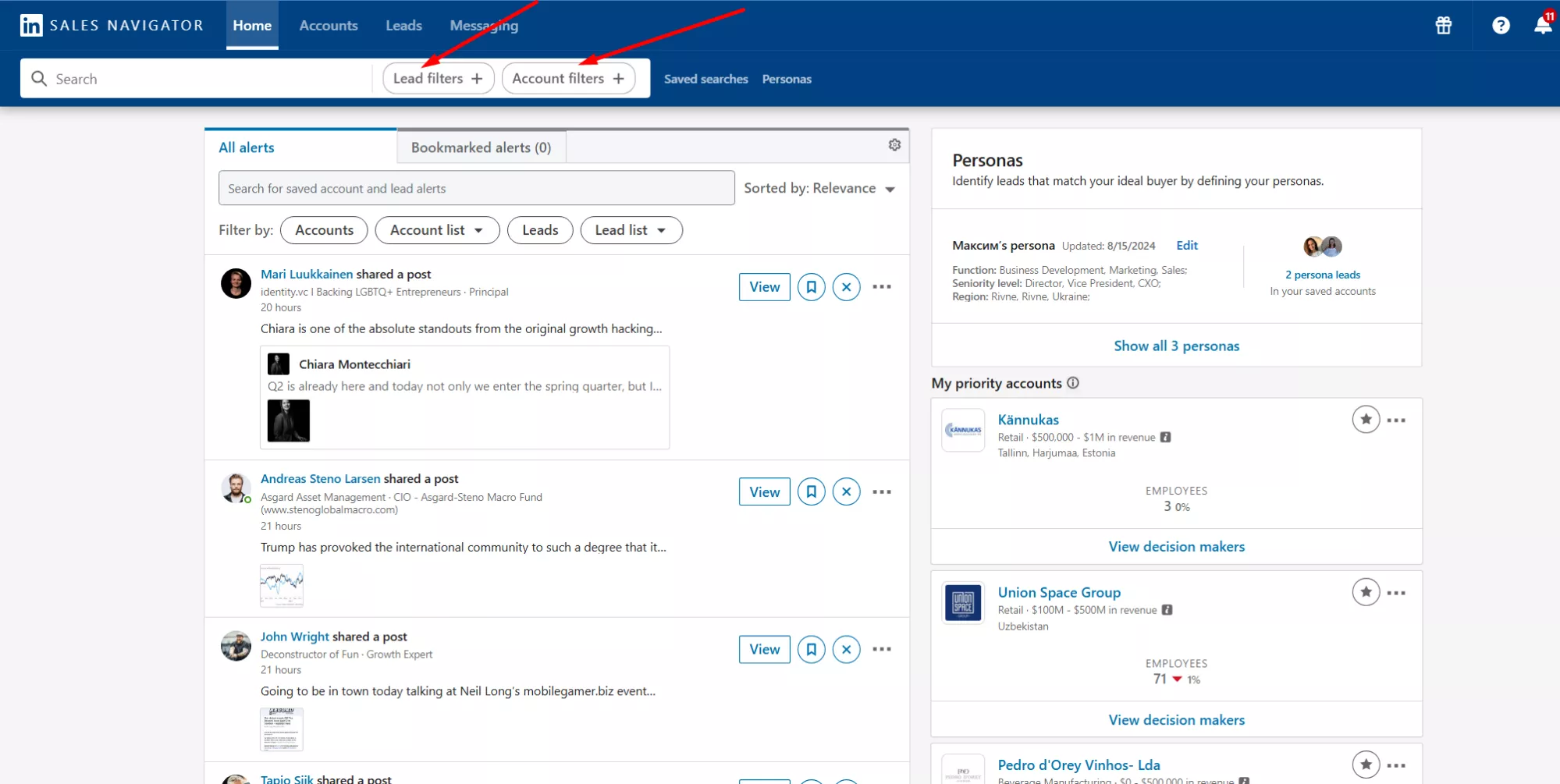Click the saved account and lead alerts search
Image resolution: width=1560 pixels, height=784 pixels.
click(476, 188)
